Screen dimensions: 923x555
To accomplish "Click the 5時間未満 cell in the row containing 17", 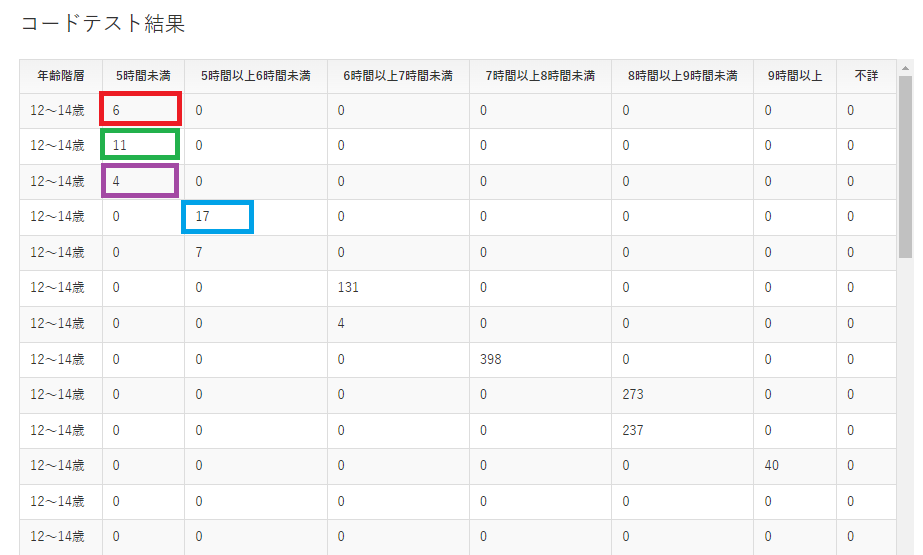I will pos(143,217).
